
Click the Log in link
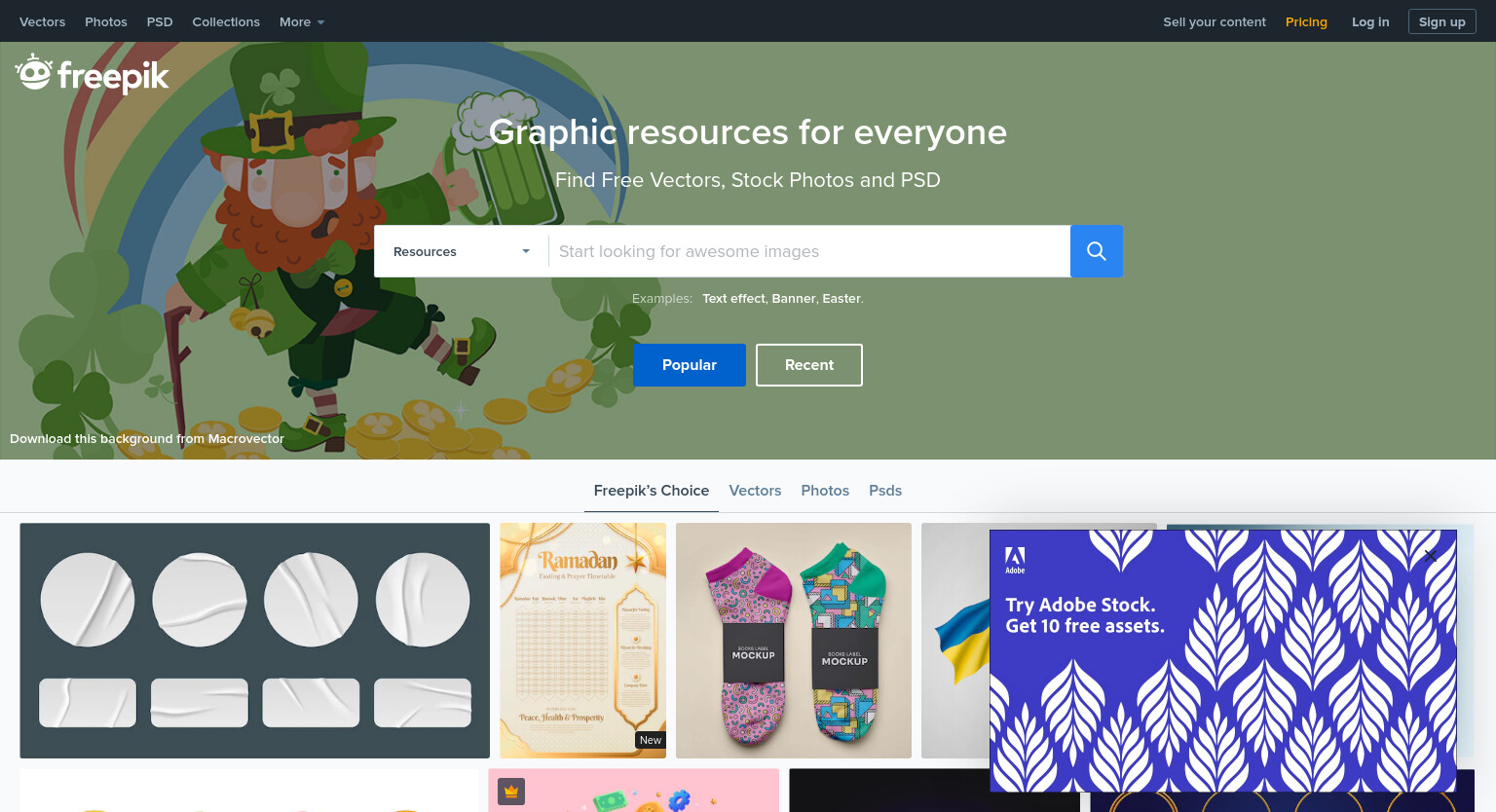tap(1370, 21)
